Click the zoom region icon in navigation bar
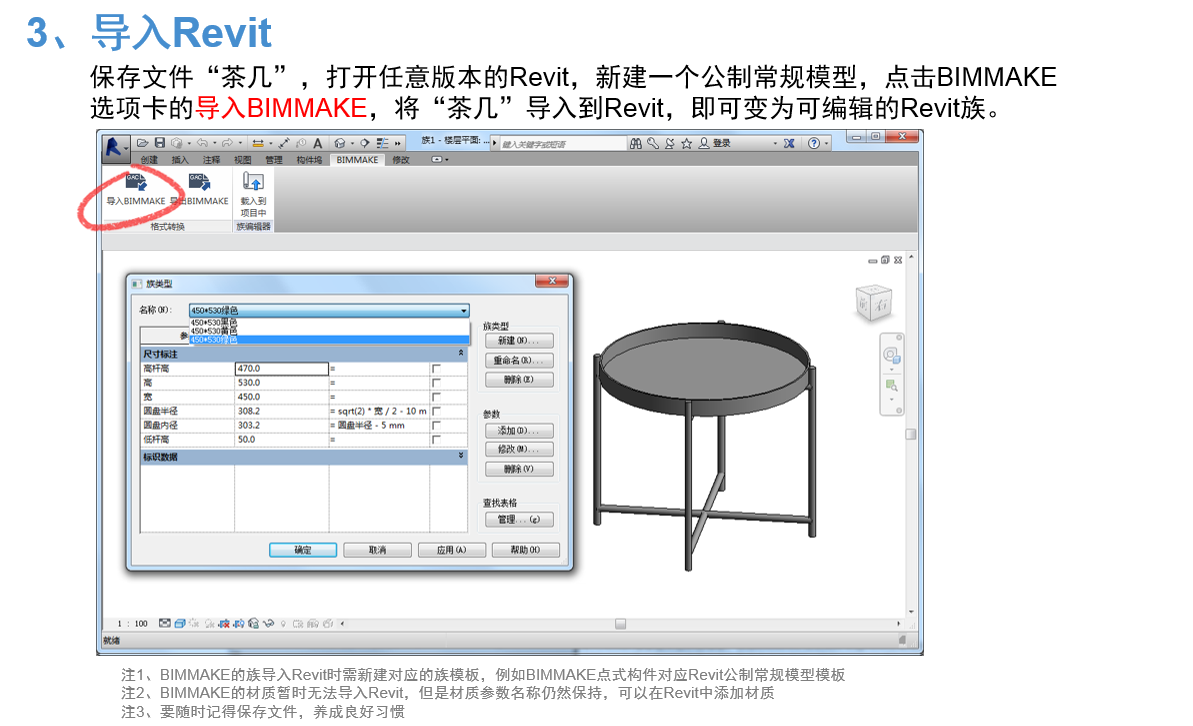 click(891, 386)
